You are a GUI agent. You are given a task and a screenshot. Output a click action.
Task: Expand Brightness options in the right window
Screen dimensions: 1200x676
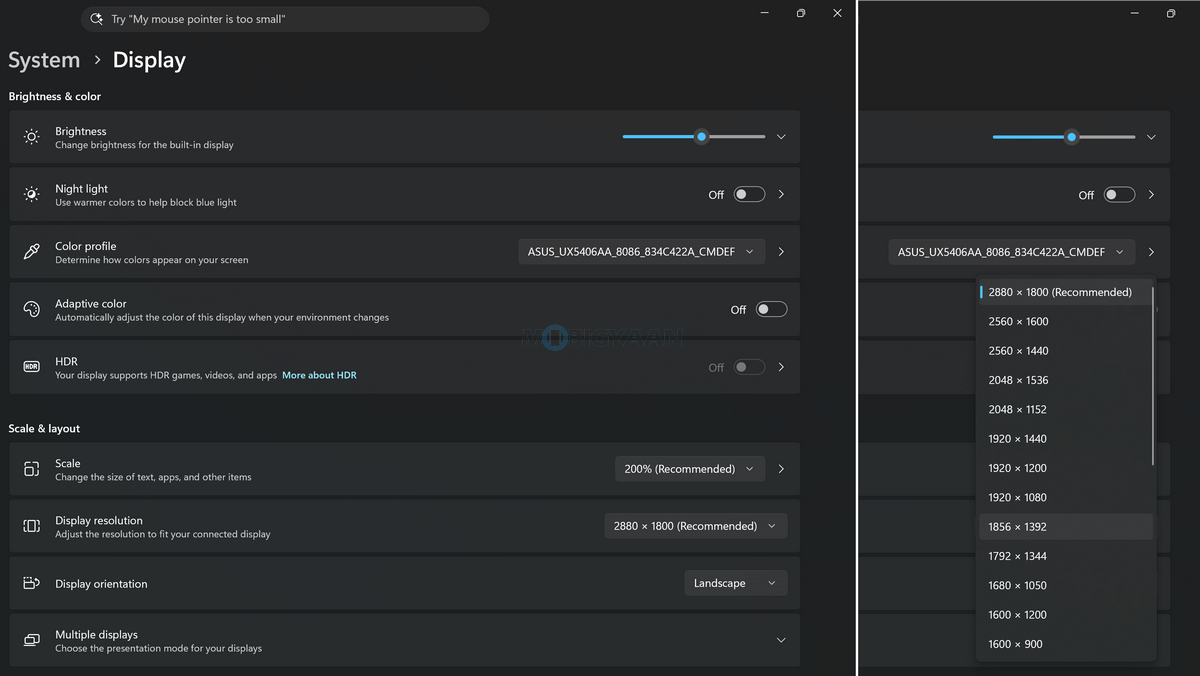coord(1151,137)
